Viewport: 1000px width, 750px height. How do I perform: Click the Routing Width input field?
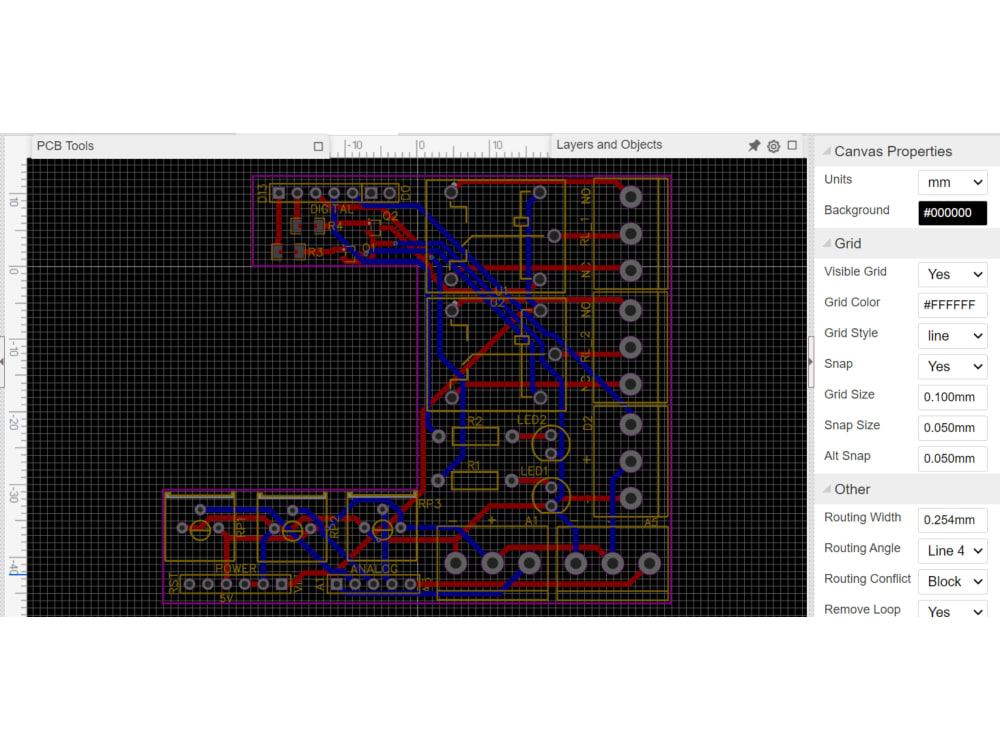point(951,519)
